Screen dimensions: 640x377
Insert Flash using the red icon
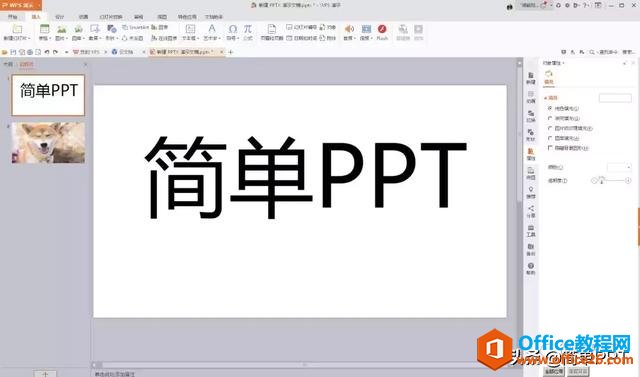[x=382, y=29]
